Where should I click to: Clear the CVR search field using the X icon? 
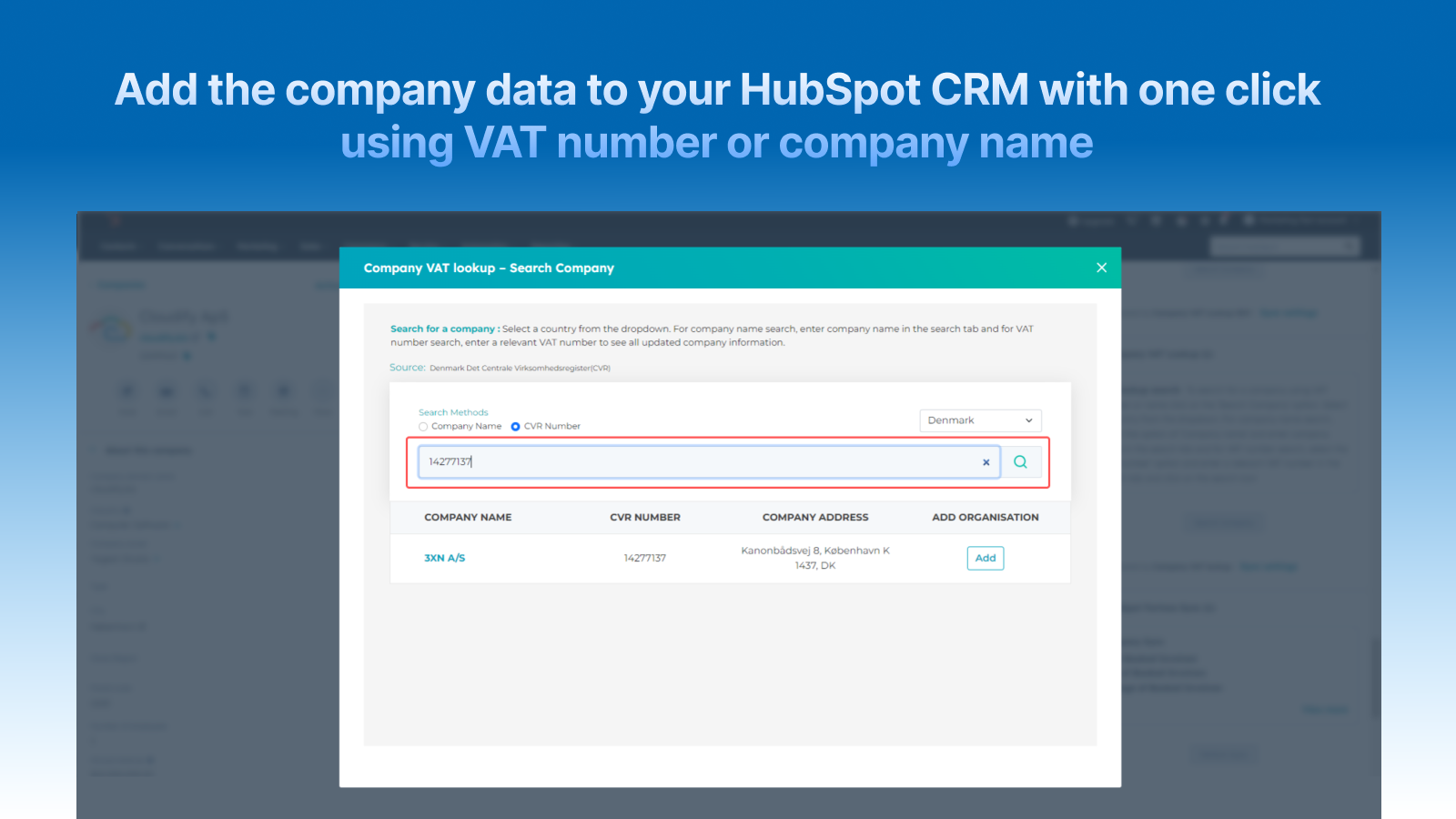tap(986, 462)
